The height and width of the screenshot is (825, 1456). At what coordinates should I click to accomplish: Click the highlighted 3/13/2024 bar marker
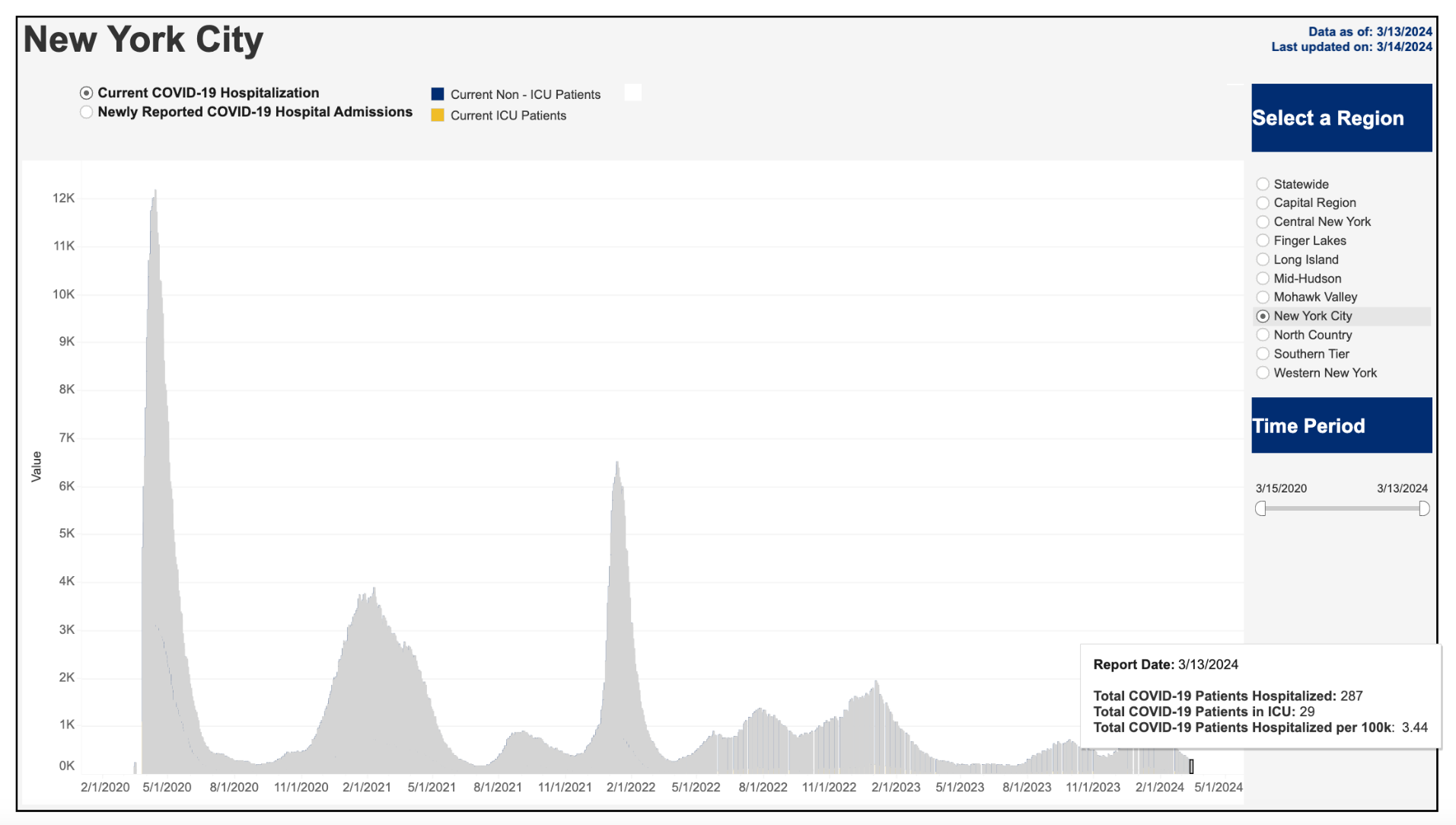coord(1191,766)
